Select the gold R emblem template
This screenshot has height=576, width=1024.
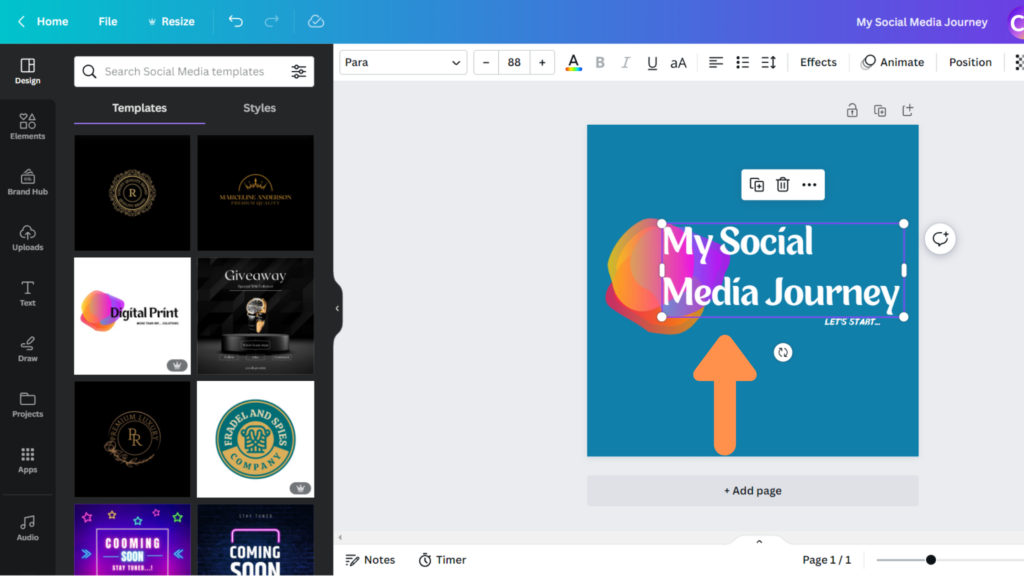pos(132,193)
